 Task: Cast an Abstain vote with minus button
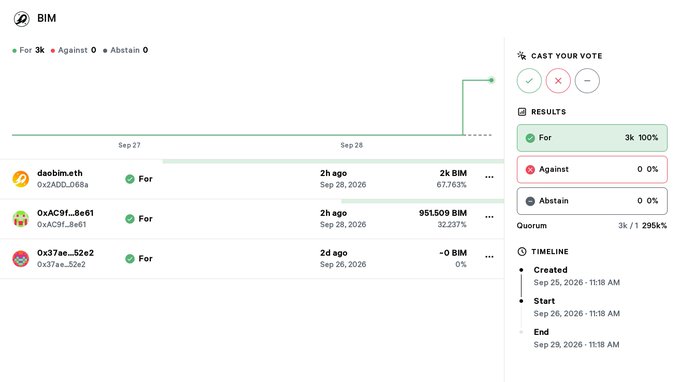tap(587, 81)
